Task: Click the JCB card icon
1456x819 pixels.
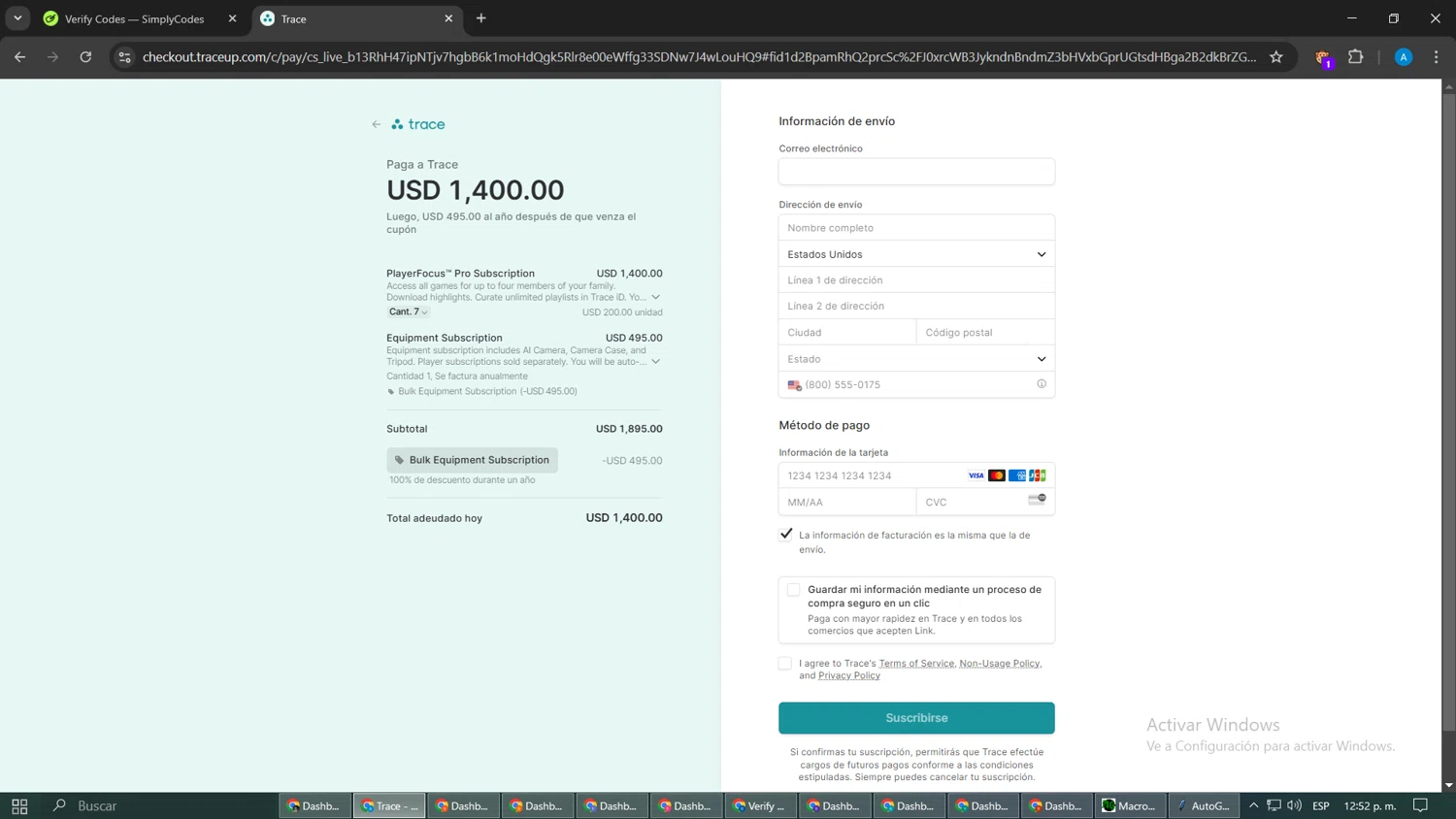Action: [1038, 475]
